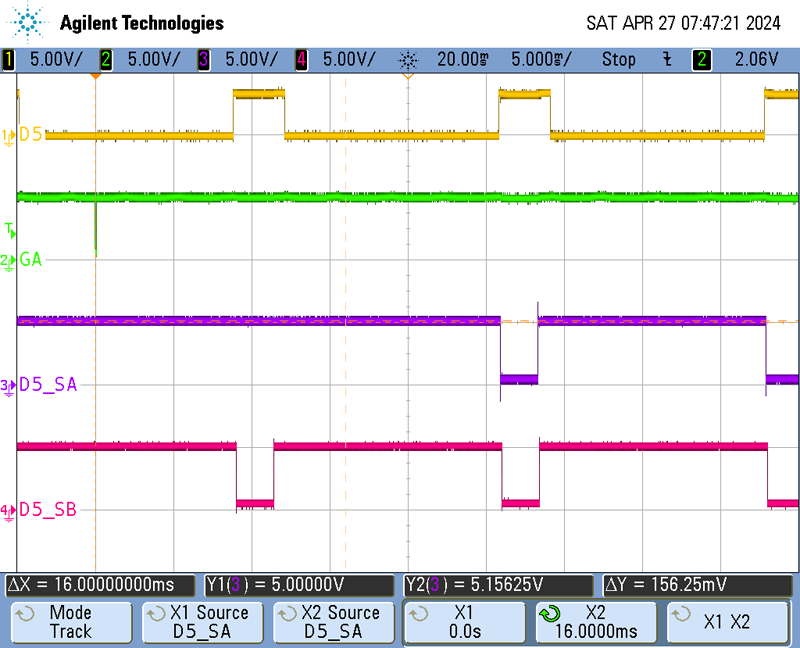800x648 pixels.
Task: Click the green trigger source 2 badge
Action: pyautogui.click(x=704, y=59)
